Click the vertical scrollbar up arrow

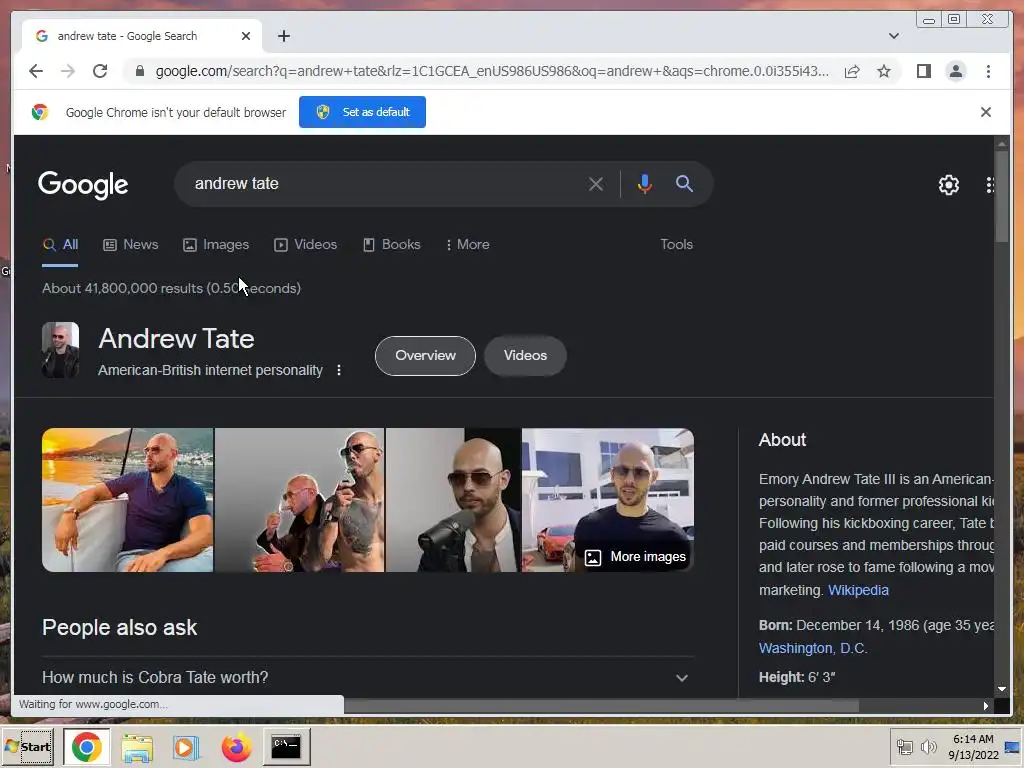1002,144
